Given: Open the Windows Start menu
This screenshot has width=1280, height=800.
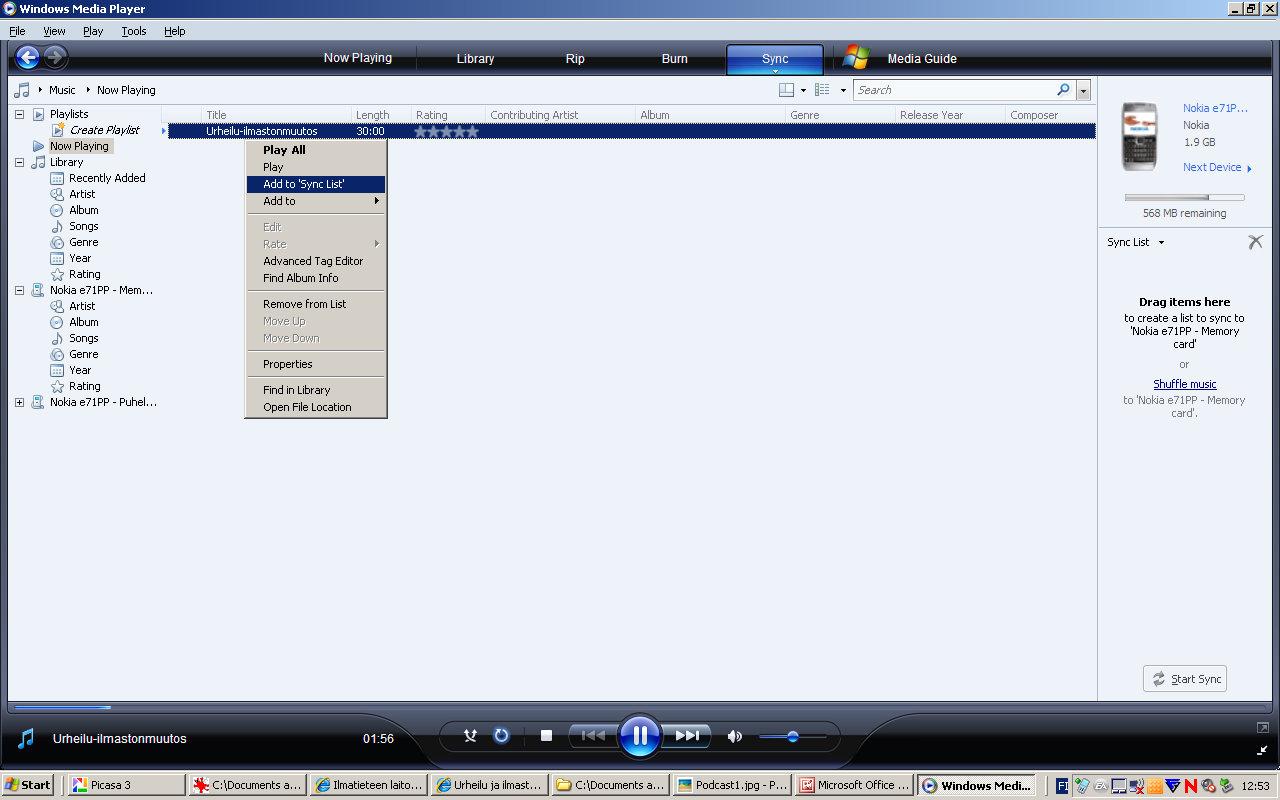Looking at the screenshot, I should tap(28, 785).
